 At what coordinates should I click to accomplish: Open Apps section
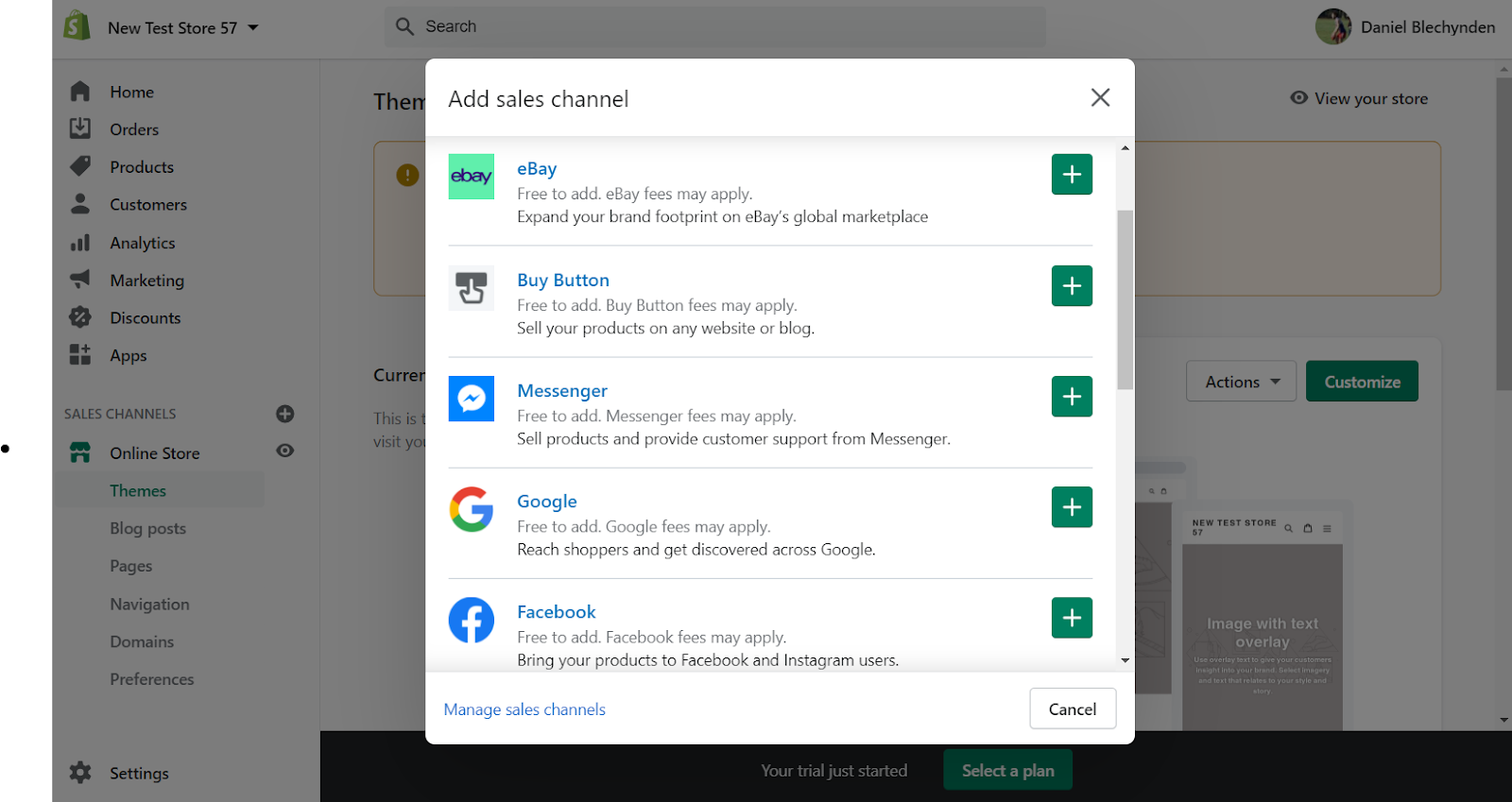pyautogui.click(x=129, y=356)
